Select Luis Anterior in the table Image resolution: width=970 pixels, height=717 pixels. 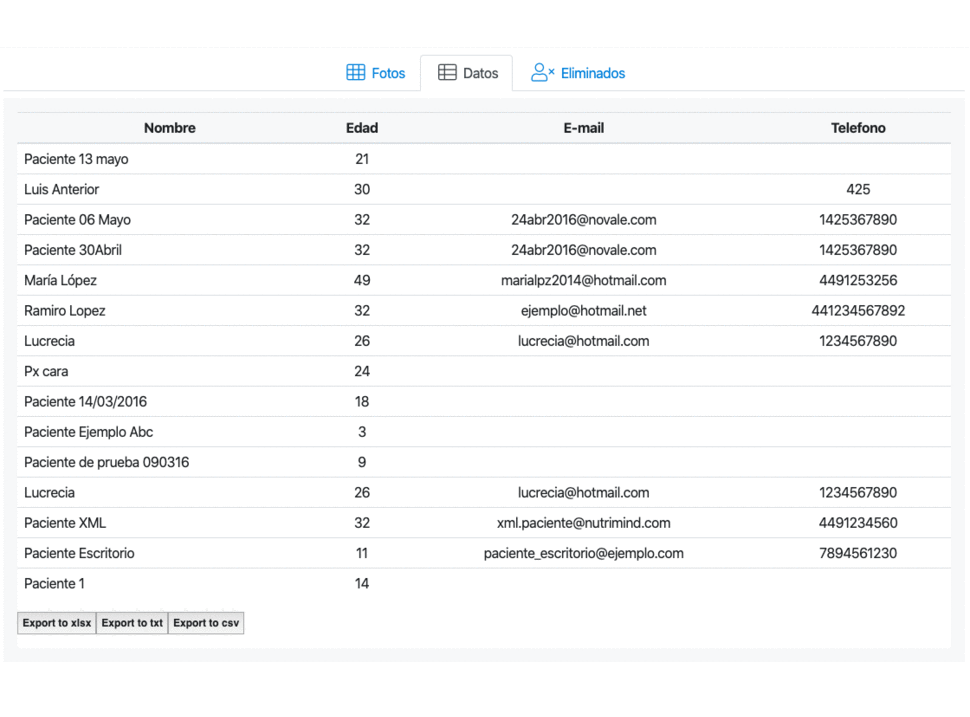(61, 189)
